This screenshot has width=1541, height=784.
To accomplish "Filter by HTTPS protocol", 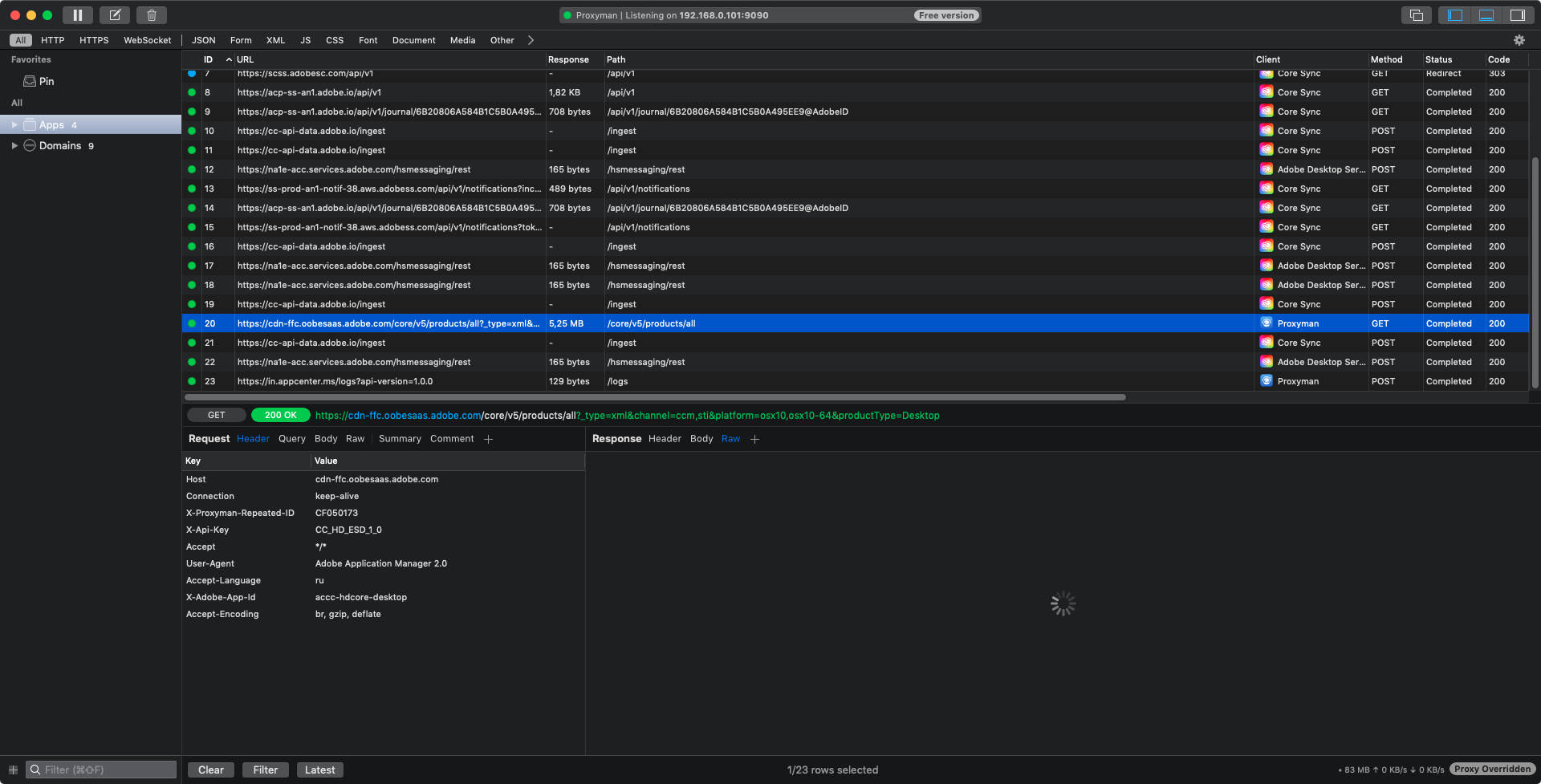I will [94, 40].
